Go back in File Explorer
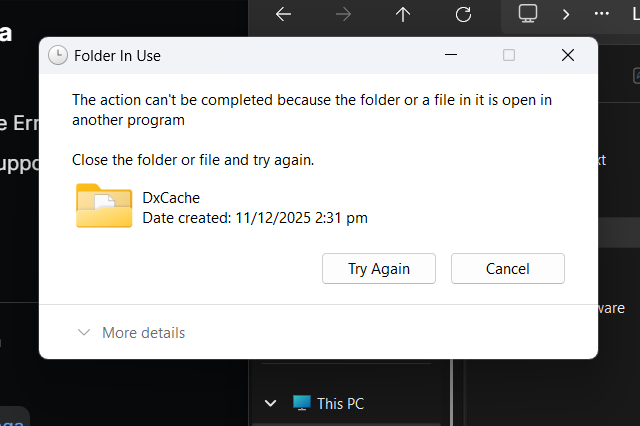The height and width of the screenshot is (426, 640). click(283, 14)
